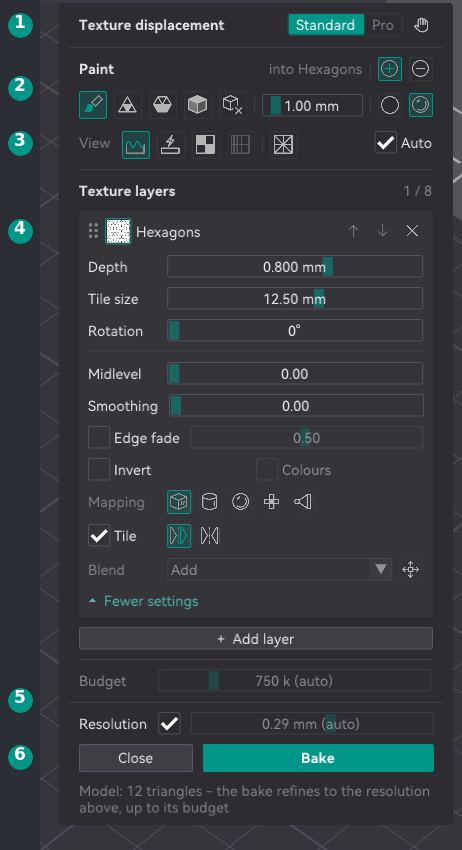The height and width of the screenshot is (850, 462).
Task: Click the Midlevel slider field
Action: pyautogui.click(x=295, y=374)
